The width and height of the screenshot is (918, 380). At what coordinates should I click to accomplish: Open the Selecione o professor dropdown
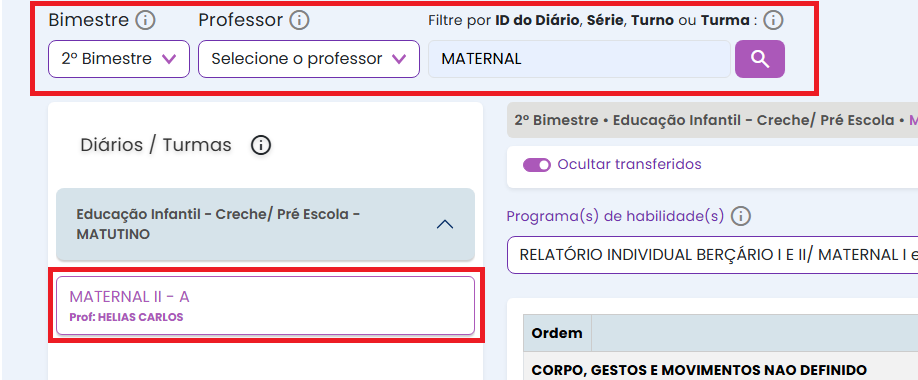tap(309, 59)
